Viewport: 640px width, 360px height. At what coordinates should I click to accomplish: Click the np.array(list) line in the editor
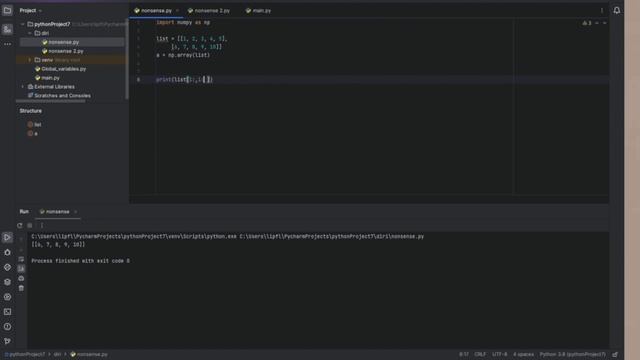pyautogui.click(x=183, y=55)
